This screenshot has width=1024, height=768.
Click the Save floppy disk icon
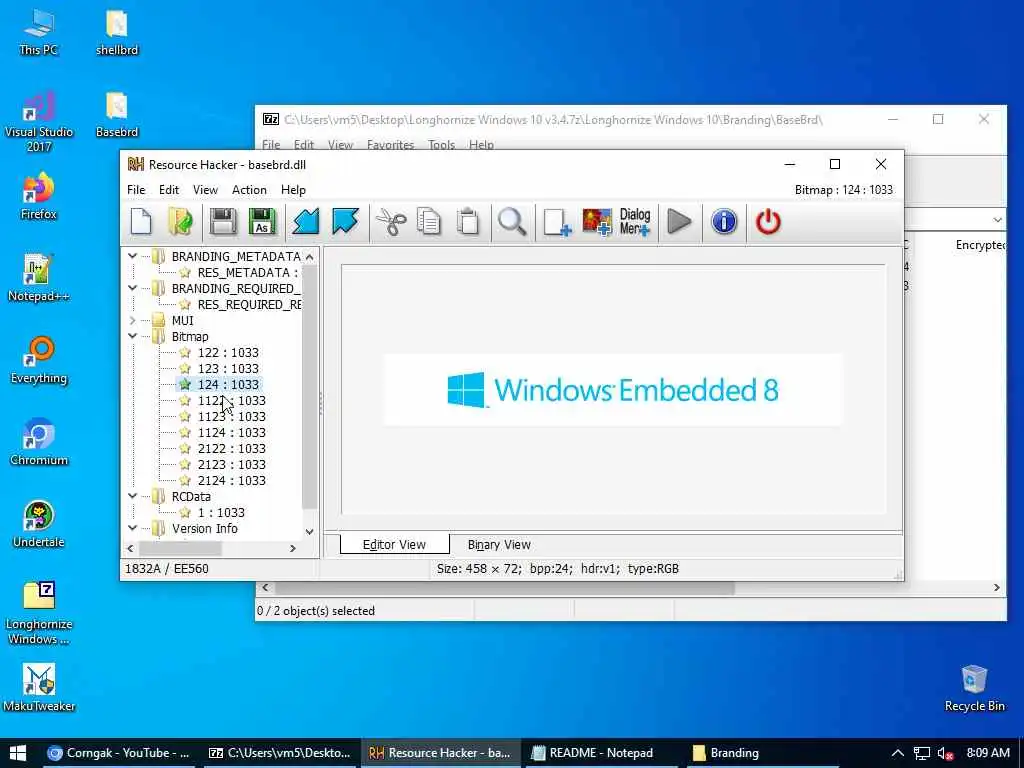(x=223, y=222)
